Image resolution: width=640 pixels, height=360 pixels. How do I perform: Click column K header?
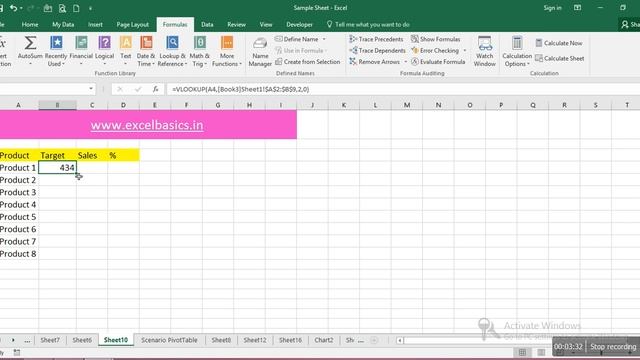[x=344, y=105]
